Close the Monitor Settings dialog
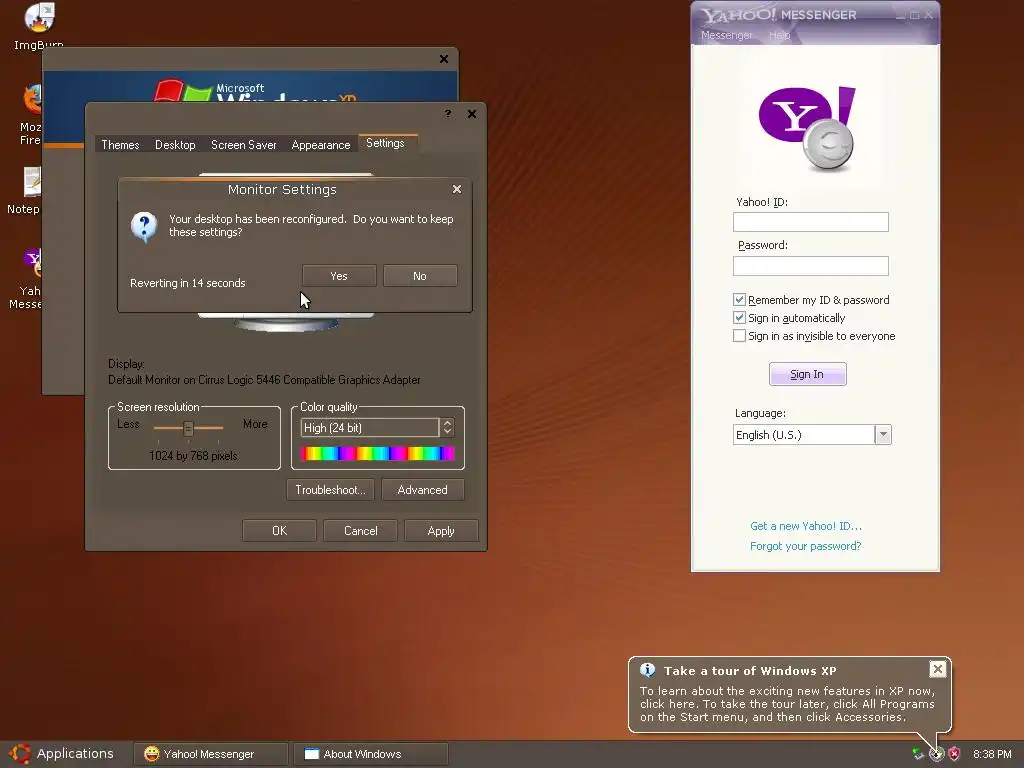The height and width of the screenshot is (768, 1024). point(457,189)
